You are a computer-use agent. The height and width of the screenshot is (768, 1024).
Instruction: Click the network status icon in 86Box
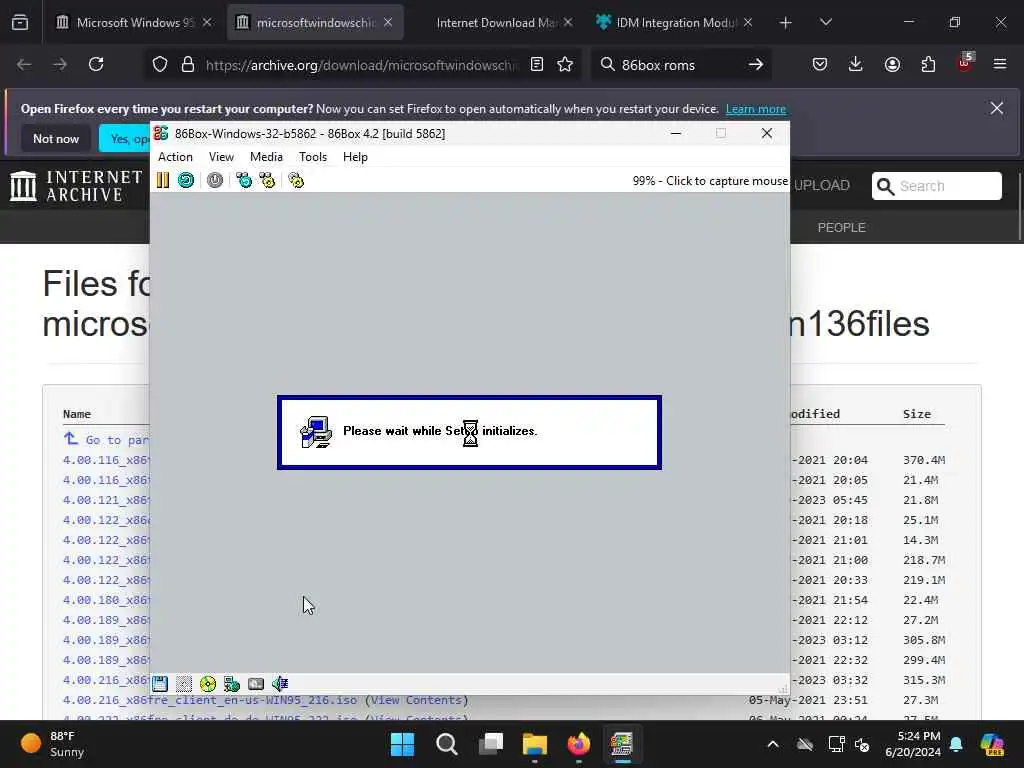(232, 684)
